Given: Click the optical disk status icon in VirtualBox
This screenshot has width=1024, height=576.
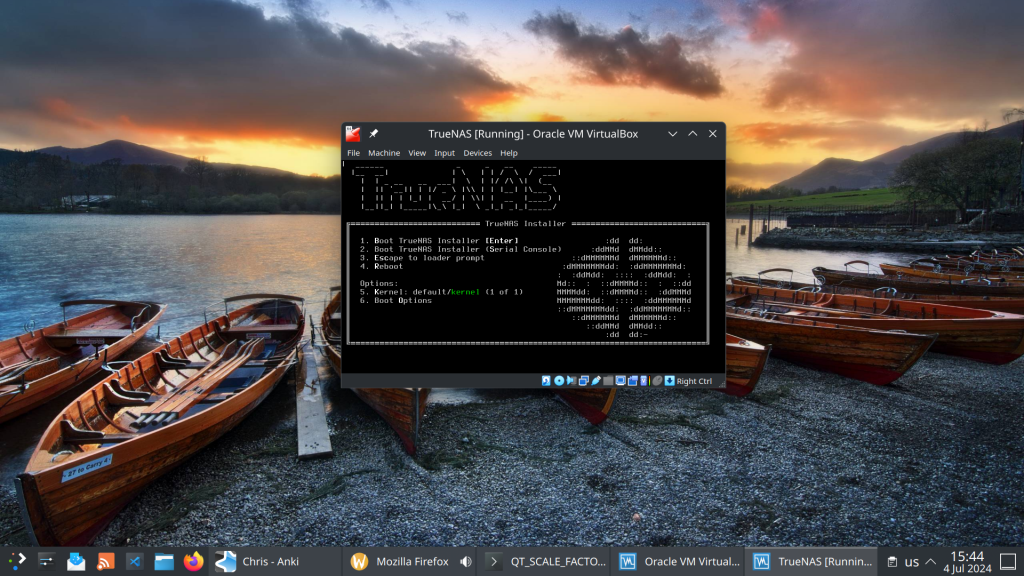Looking at the screenshot, I should tap(559, 381).
